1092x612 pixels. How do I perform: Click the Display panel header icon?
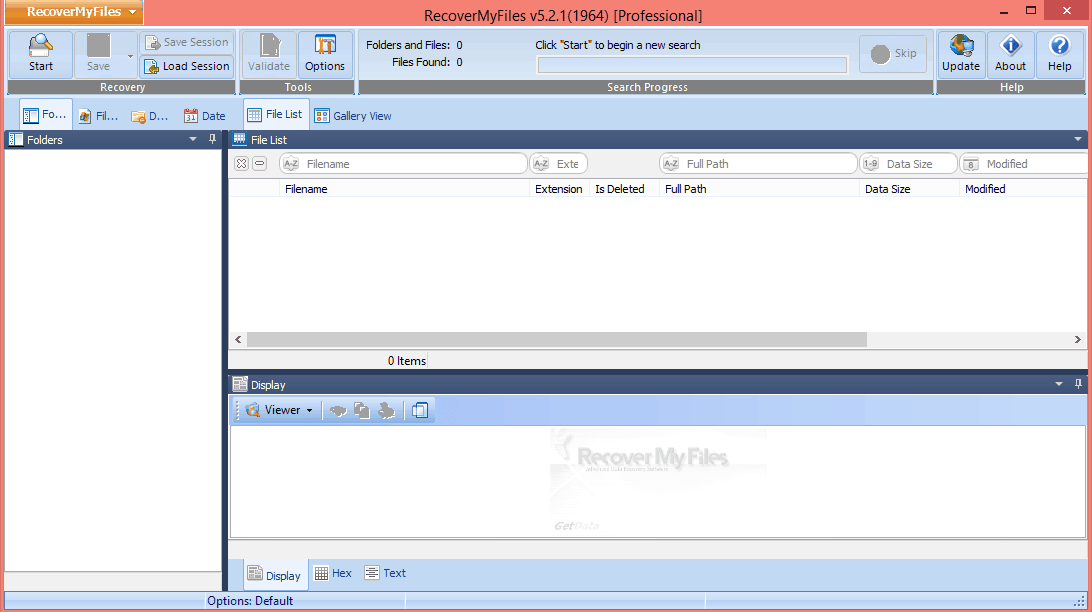coord(240,384)
